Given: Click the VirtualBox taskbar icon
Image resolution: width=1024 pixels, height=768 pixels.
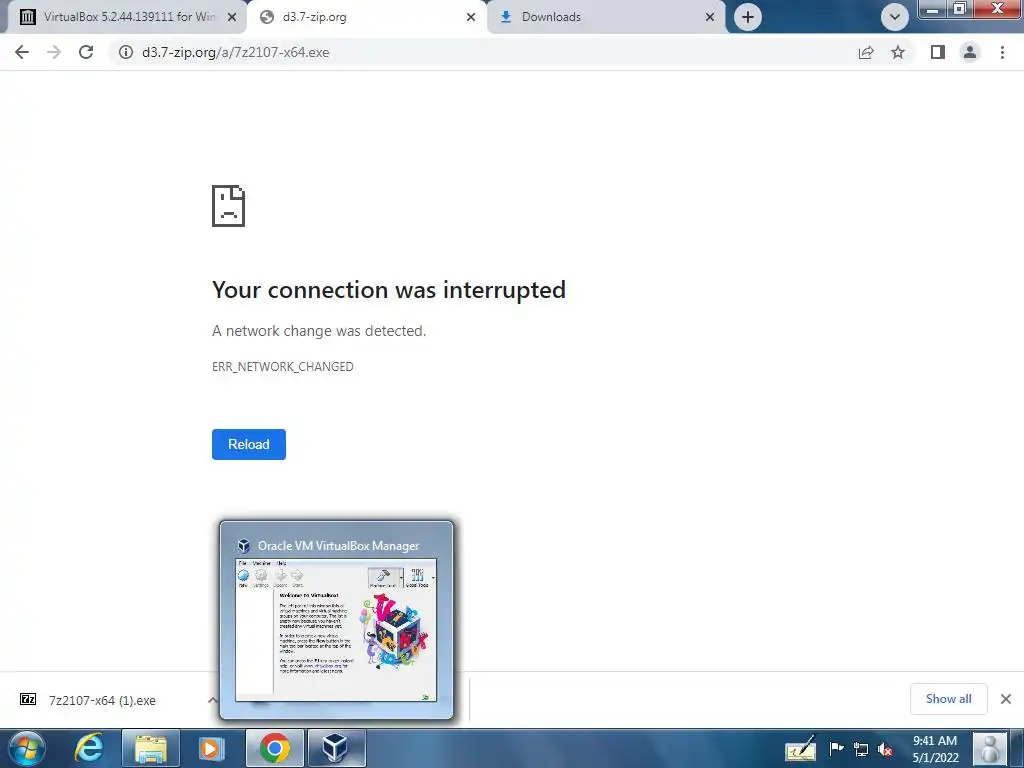Looking at the screenshot, I should pyautogui.click(x=336, y=748).
